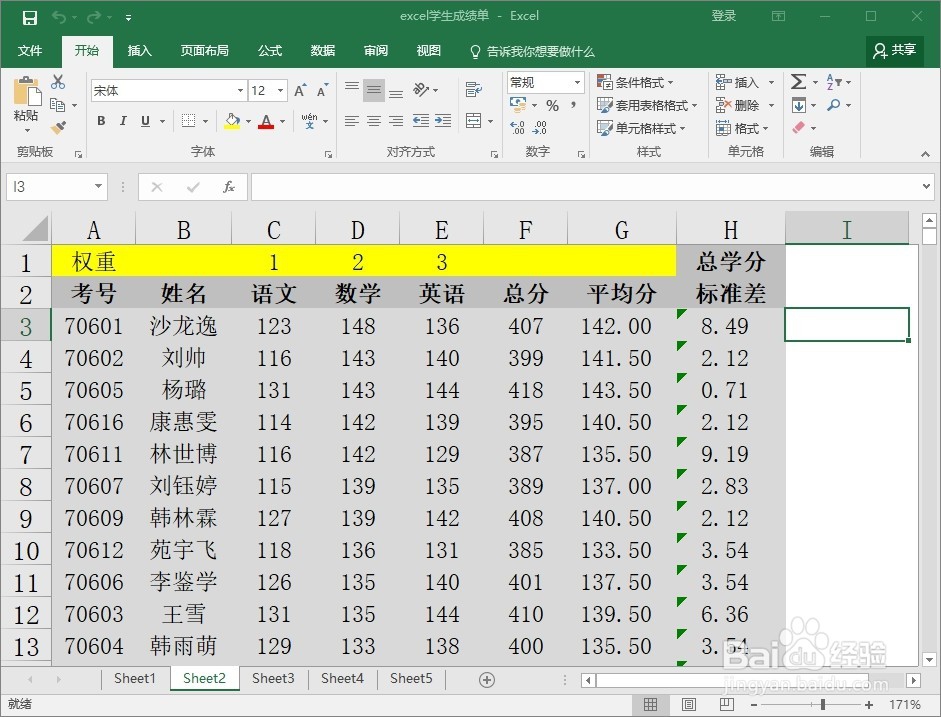The width and height of the screenshot is (941, 717).
Task: Collapse the ribbon with the chevron
Action: [x=924, y=154]
